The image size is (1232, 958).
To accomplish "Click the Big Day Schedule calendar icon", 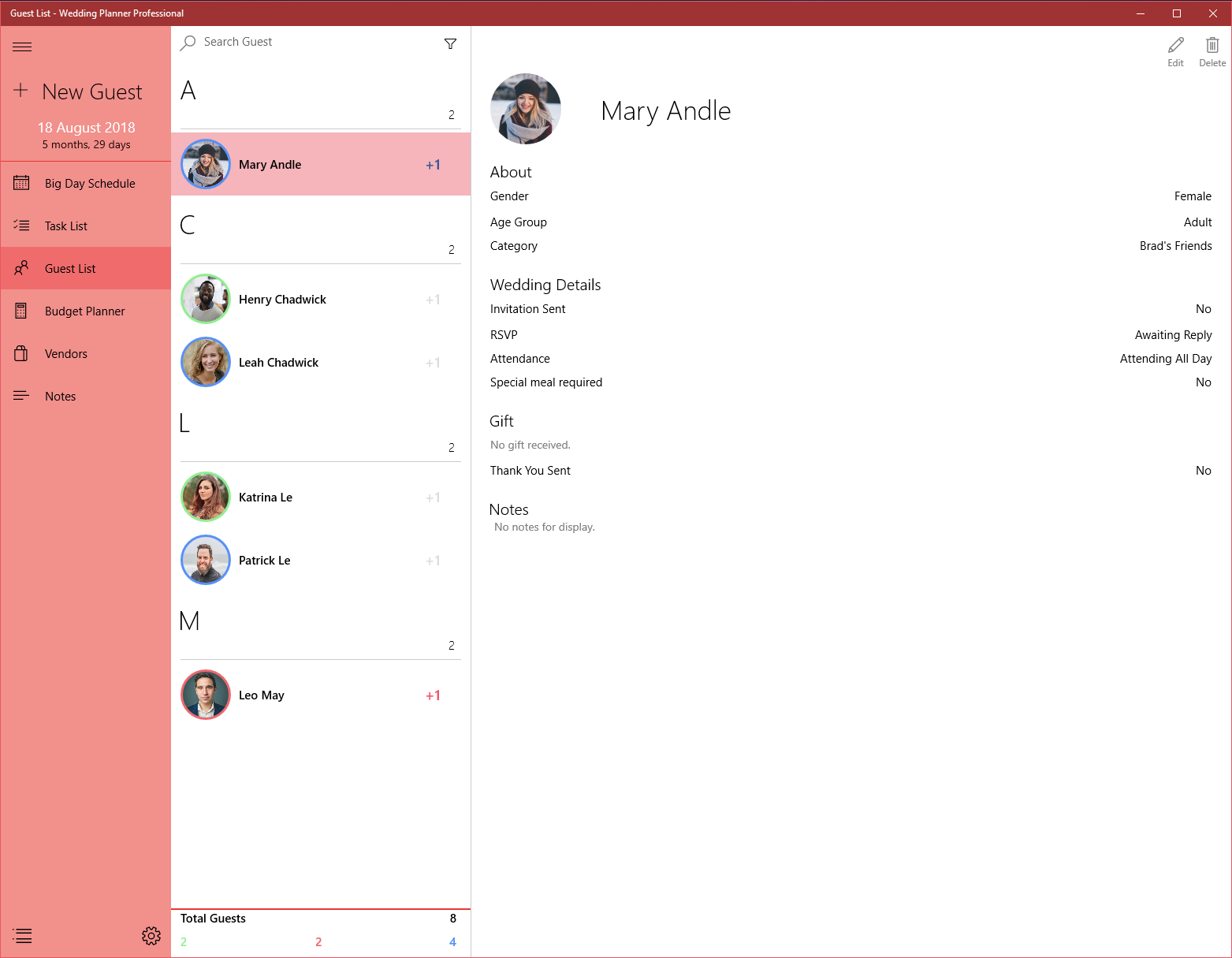I will [x=21, y=183].
